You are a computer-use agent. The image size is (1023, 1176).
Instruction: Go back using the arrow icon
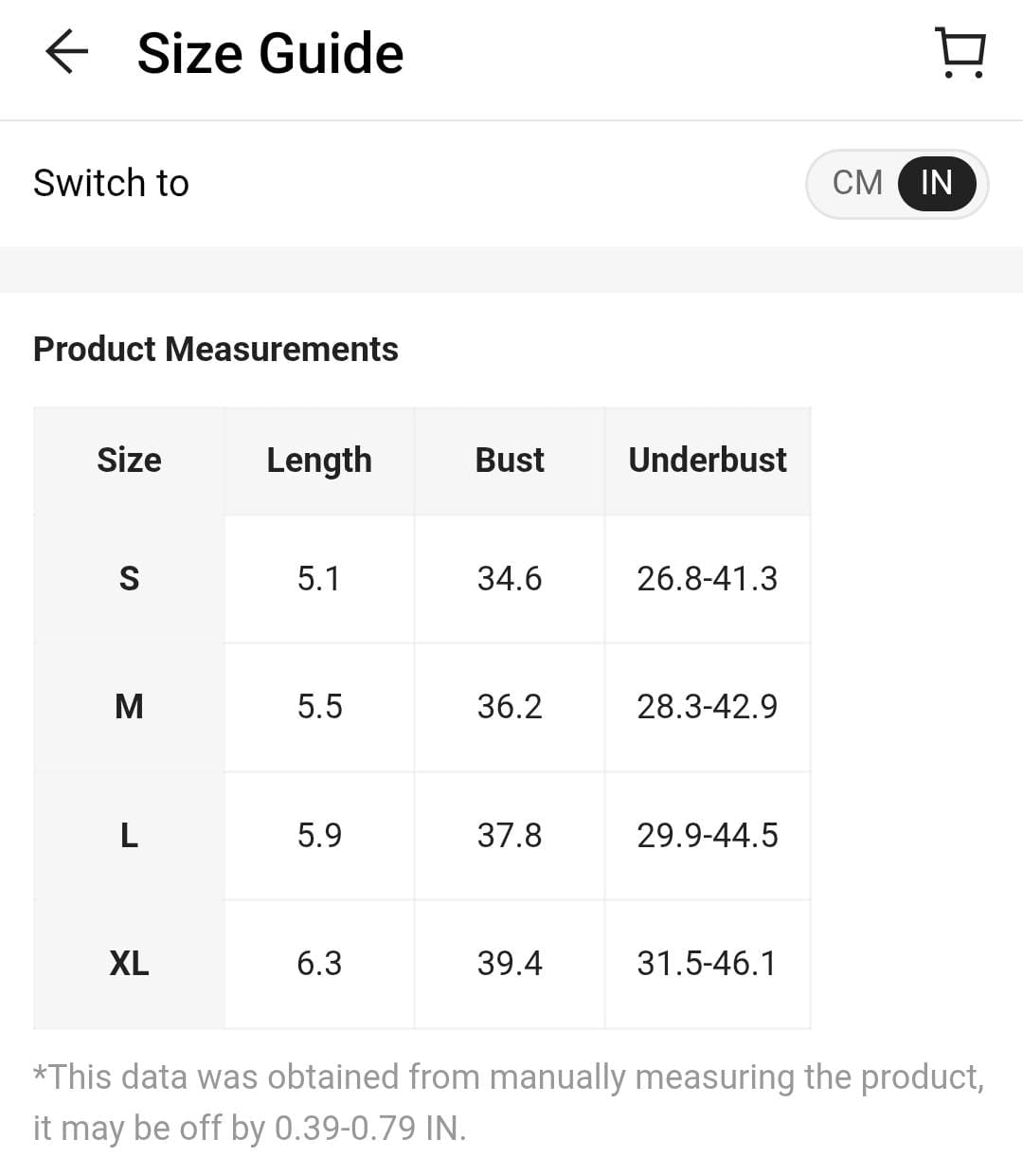66,52
